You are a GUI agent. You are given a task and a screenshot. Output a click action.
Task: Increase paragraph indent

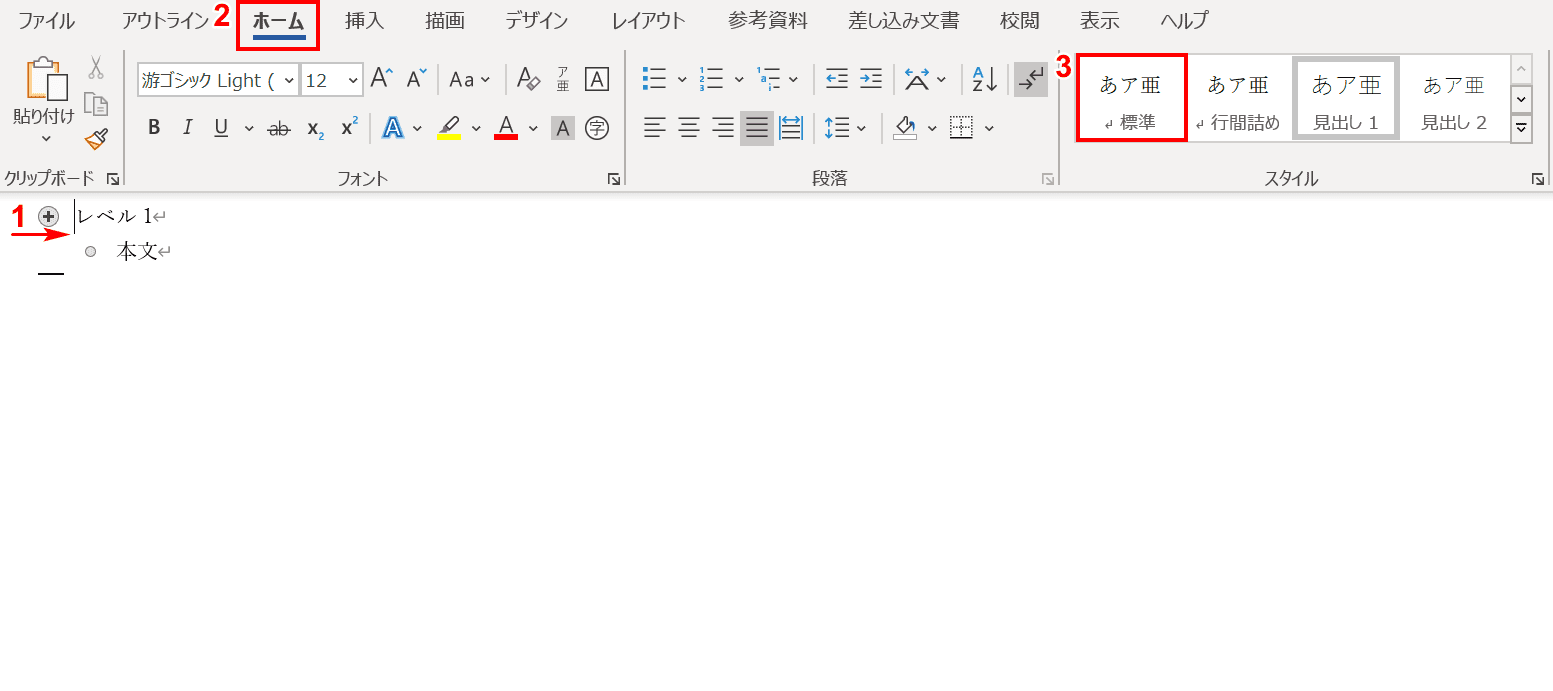pos(871,79)
